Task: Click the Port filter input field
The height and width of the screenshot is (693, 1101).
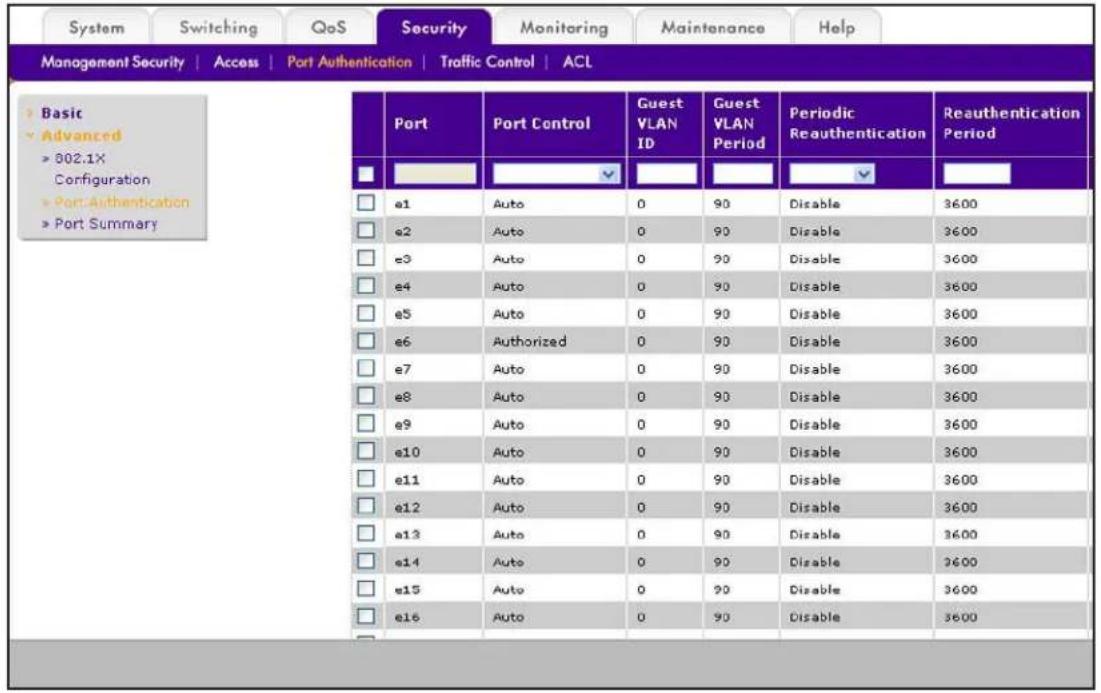Action: [435, 173]
